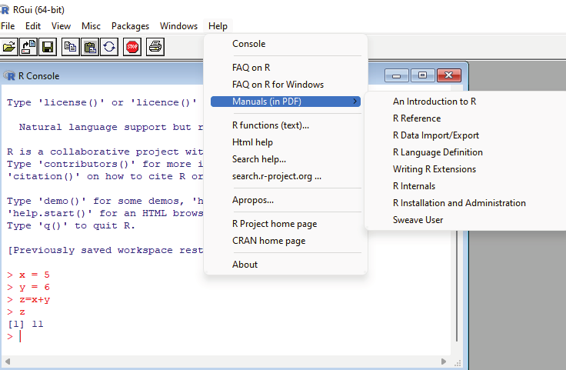Viewport: 566px width, 370px height.
Task: Open CRAN home page entry
Action: pos(269,241)
